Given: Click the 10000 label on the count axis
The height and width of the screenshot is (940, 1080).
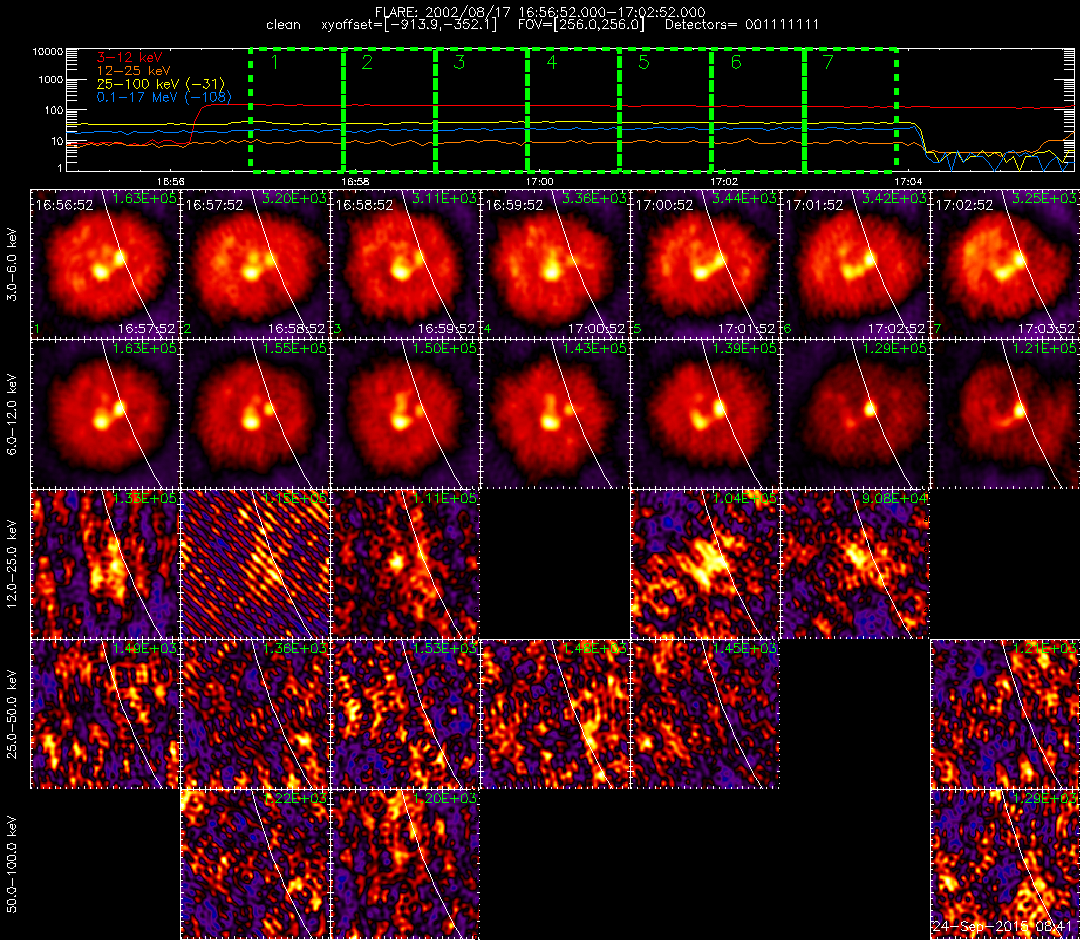Looking at the screenshot, I should [48, 52].
